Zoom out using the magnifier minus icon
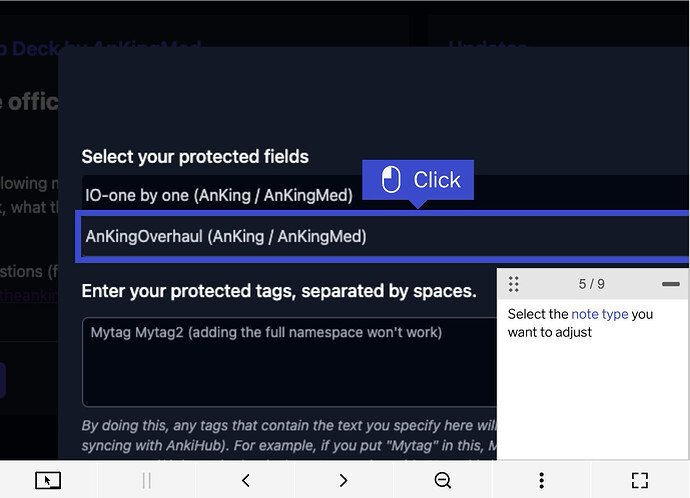Image resolution: width=690 pixels, height=498 pixels. 443,480
